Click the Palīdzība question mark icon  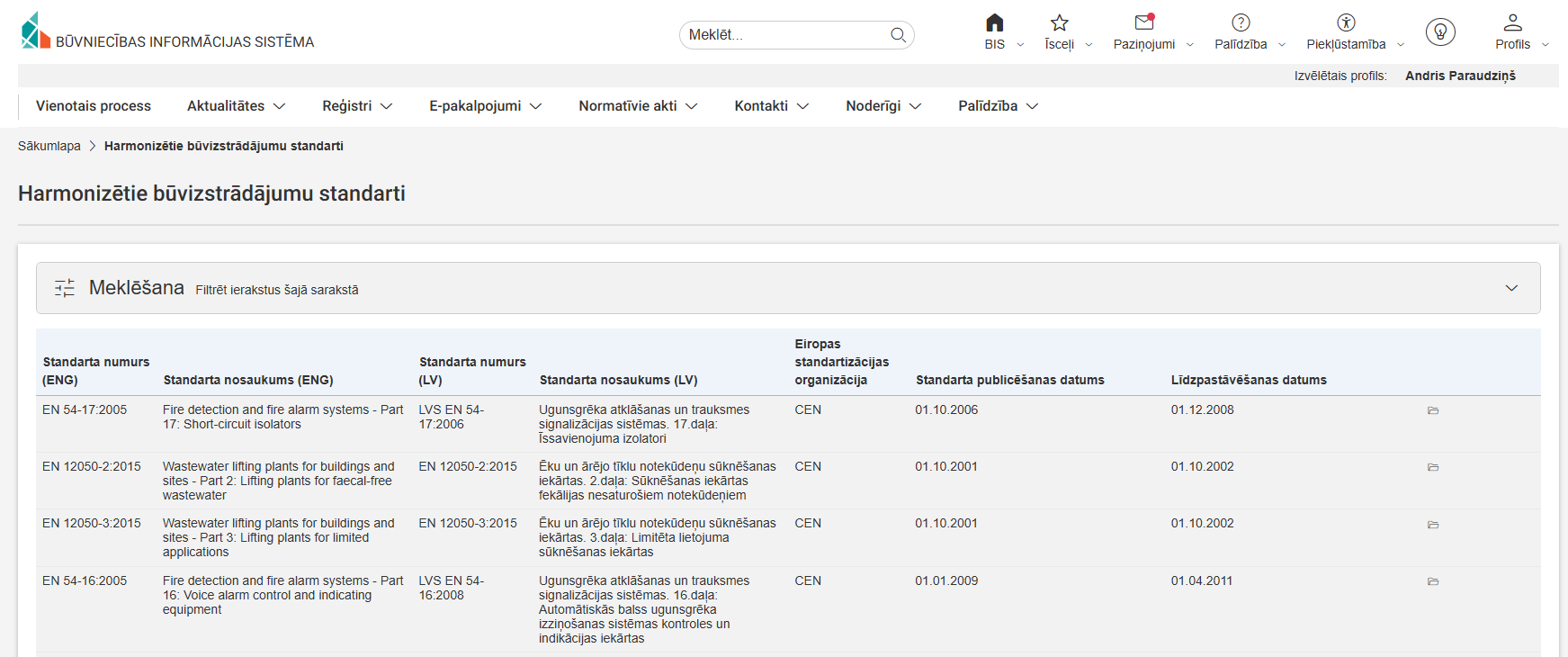pos(1241,22)
